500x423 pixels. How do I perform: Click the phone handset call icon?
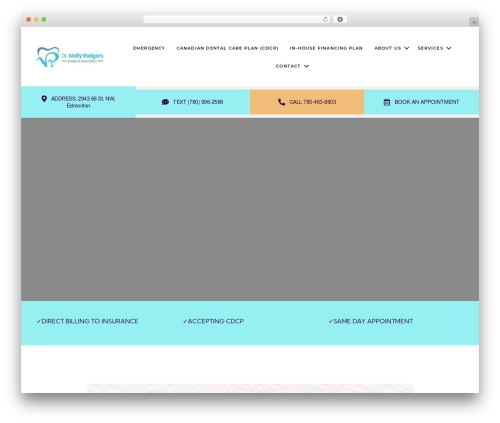(281, 102)
